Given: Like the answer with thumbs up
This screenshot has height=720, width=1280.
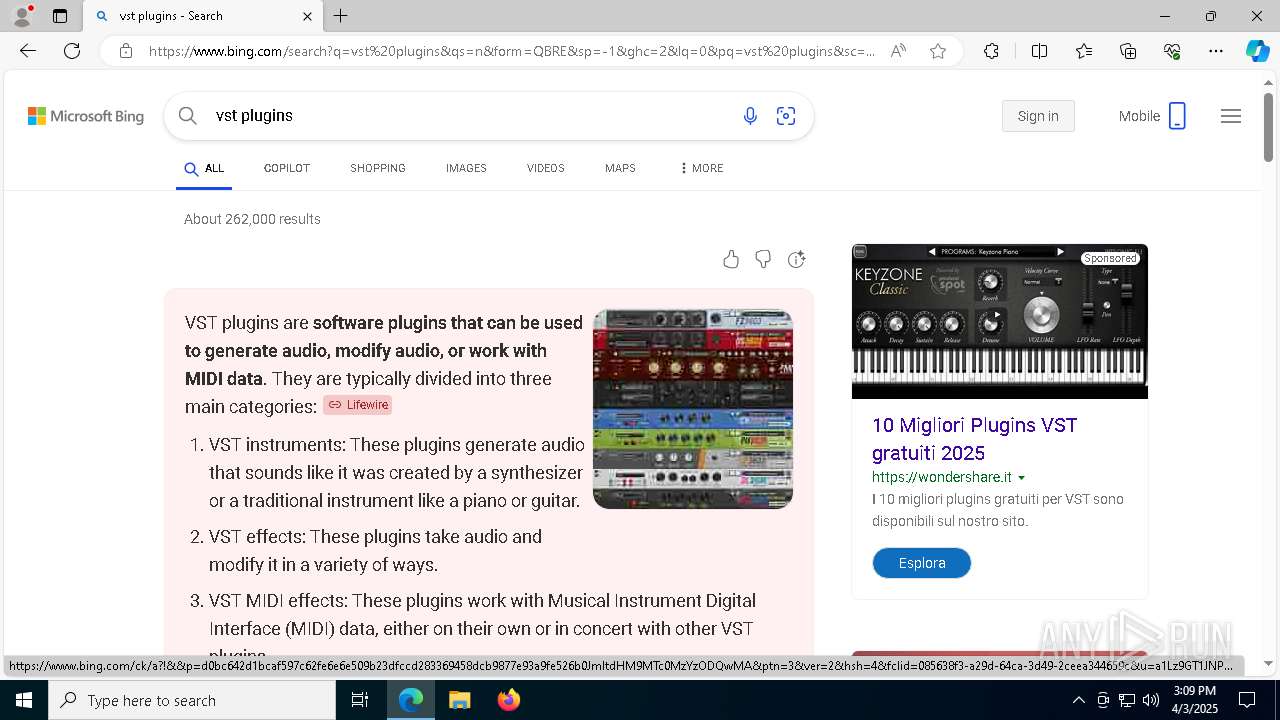Looking at the screenshot, I should (x=731, y=260).
